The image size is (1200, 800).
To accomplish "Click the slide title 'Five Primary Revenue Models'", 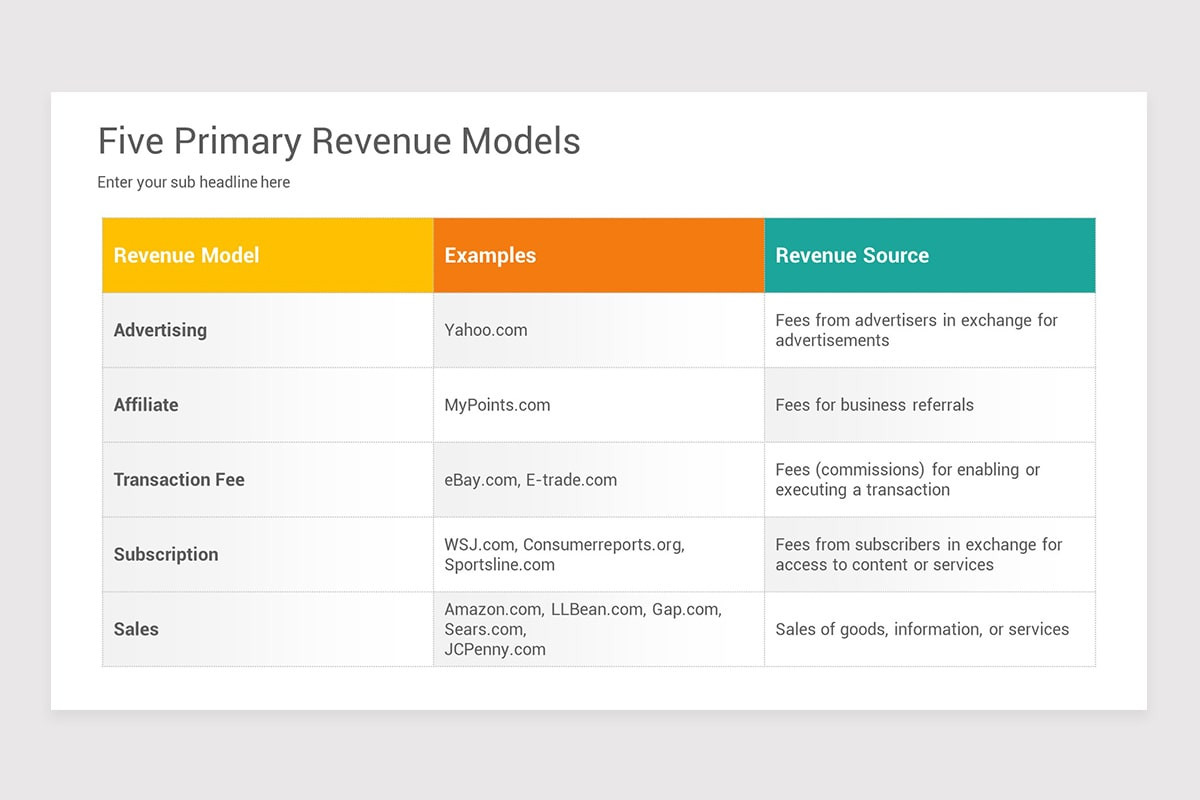I will coord(338,141).
